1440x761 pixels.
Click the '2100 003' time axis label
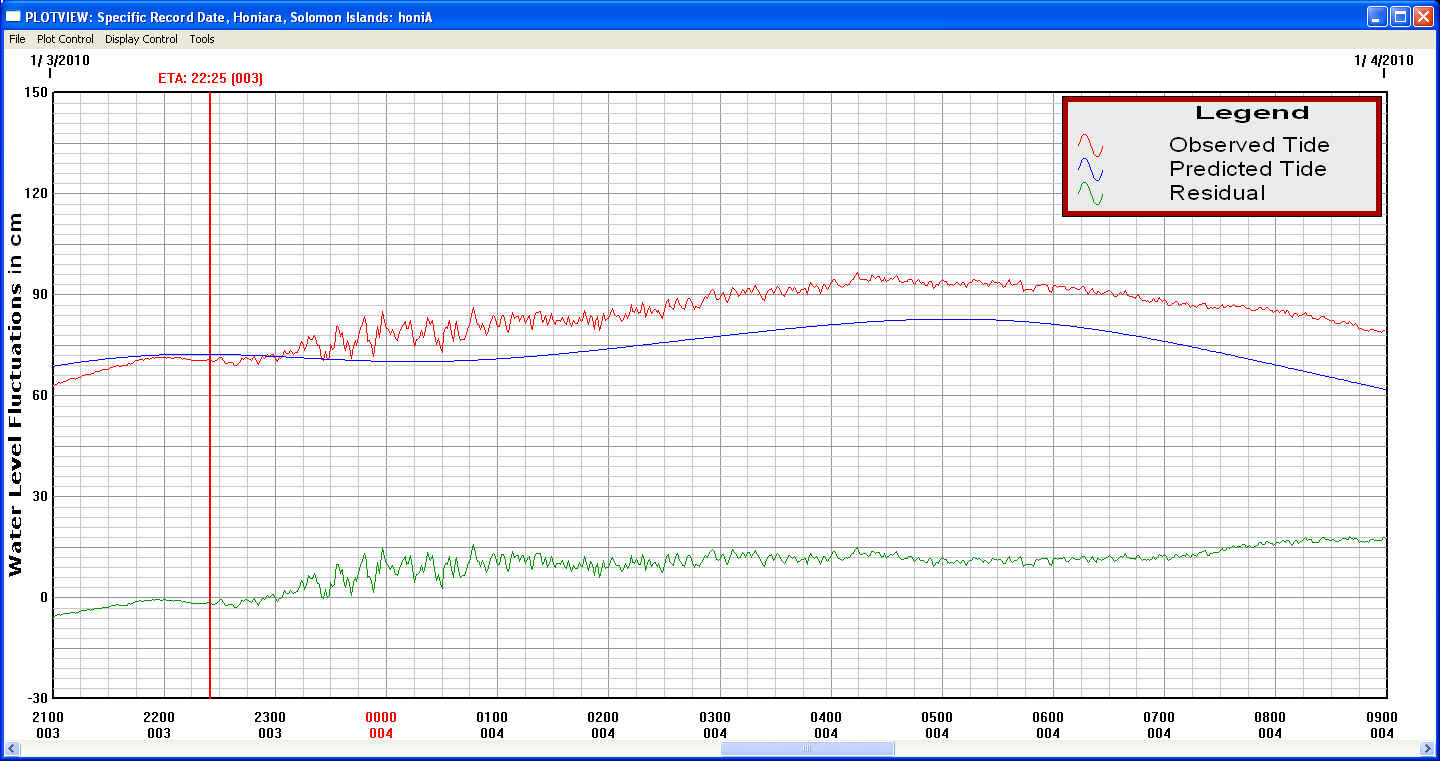47,725
